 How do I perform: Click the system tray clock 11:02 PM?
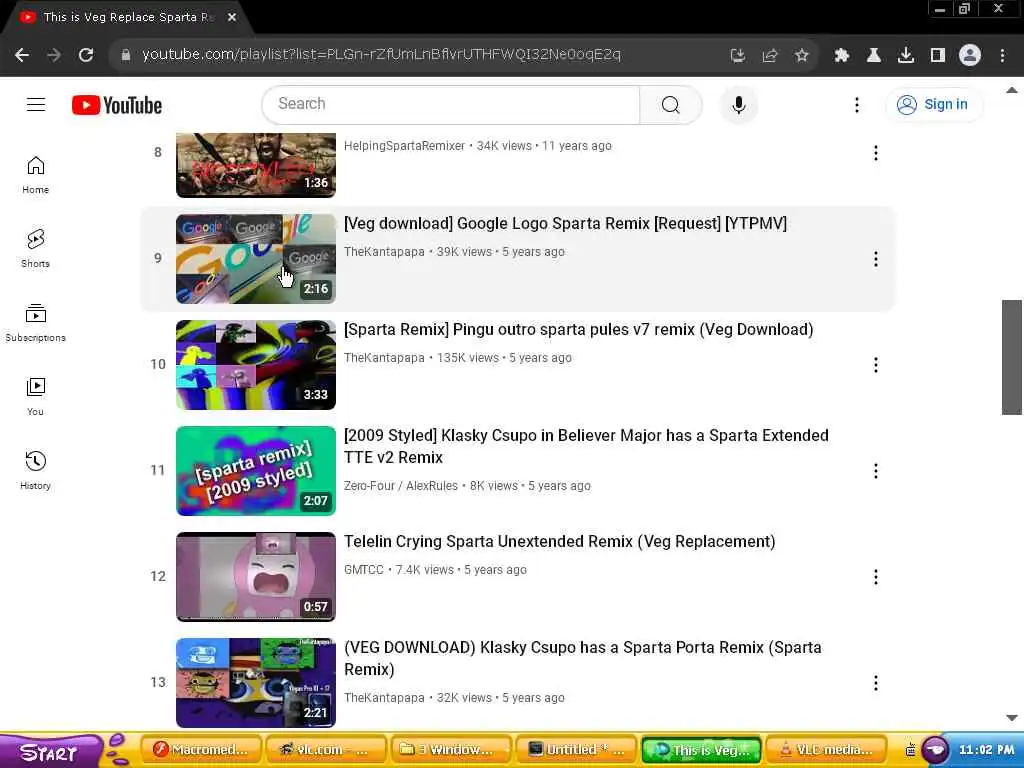pos(986,750)
